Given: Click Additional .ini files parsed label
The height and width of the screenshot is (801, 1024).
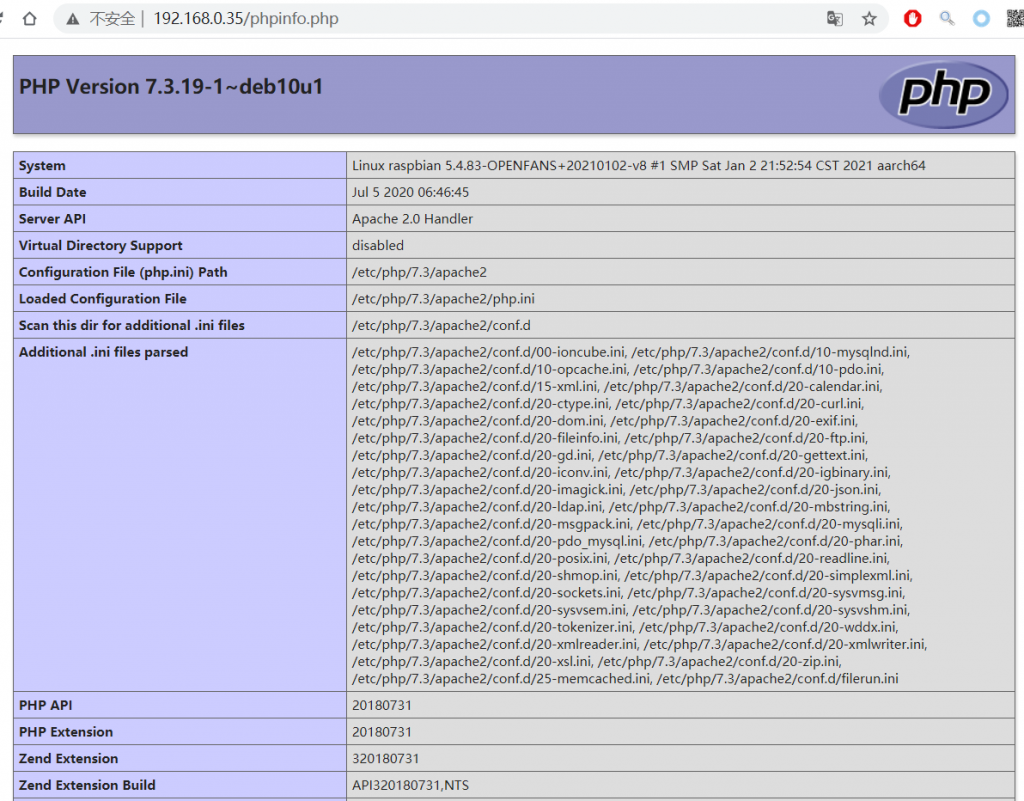Looking at the screenshot, I should [x=103, y=353].
